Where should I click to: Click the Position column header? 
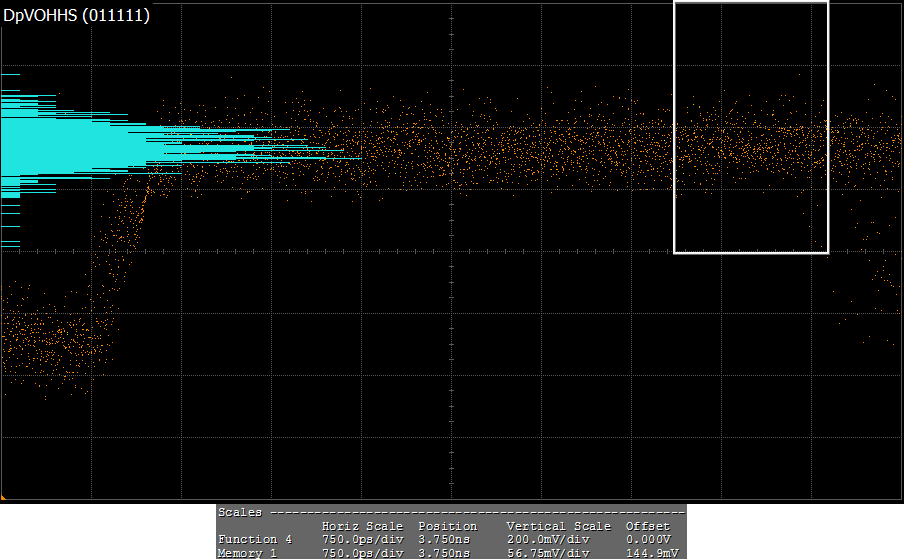447,526
